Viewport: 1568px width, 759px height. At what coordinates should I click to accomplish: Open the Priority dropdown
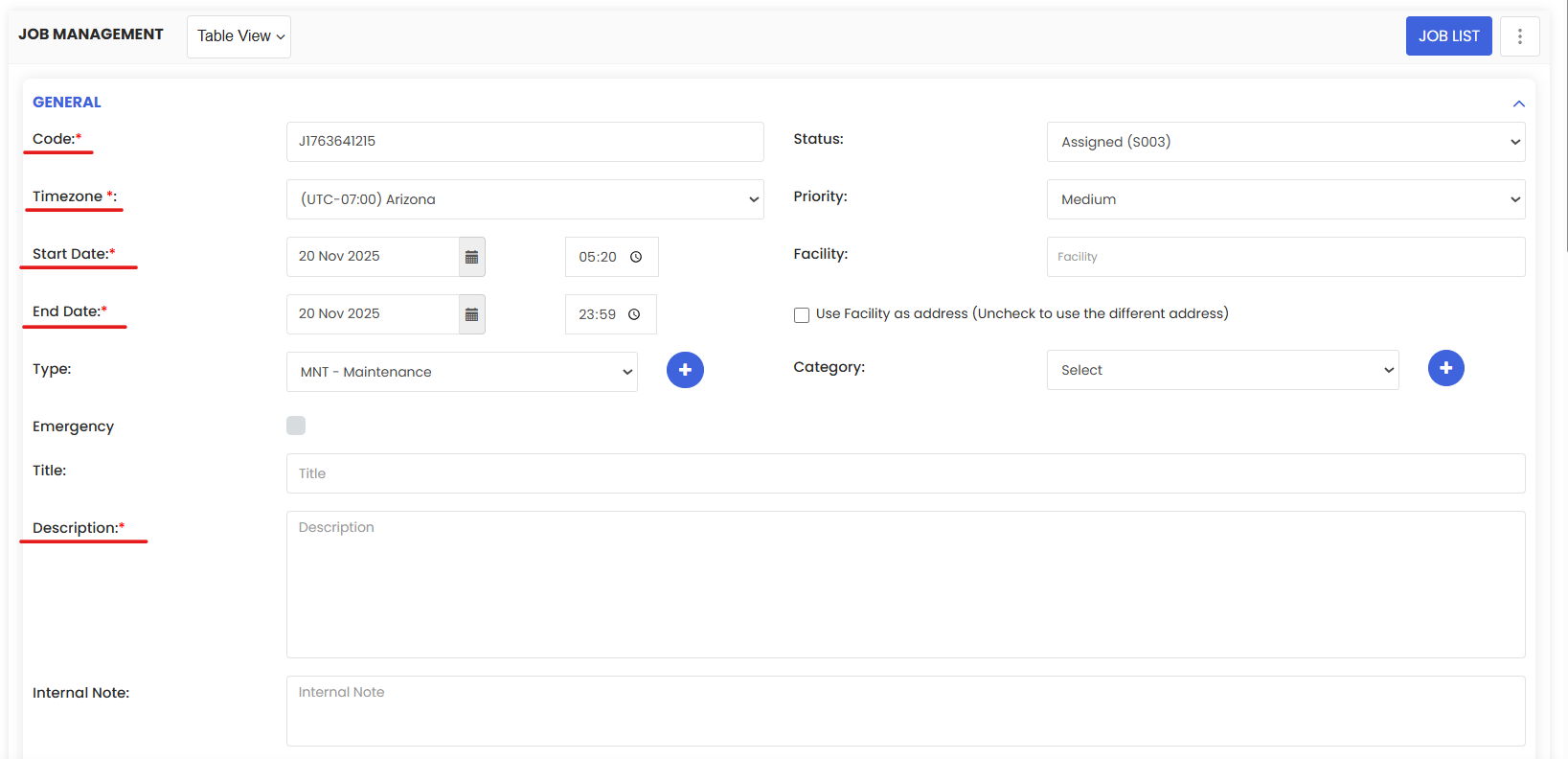(1285, 199)
